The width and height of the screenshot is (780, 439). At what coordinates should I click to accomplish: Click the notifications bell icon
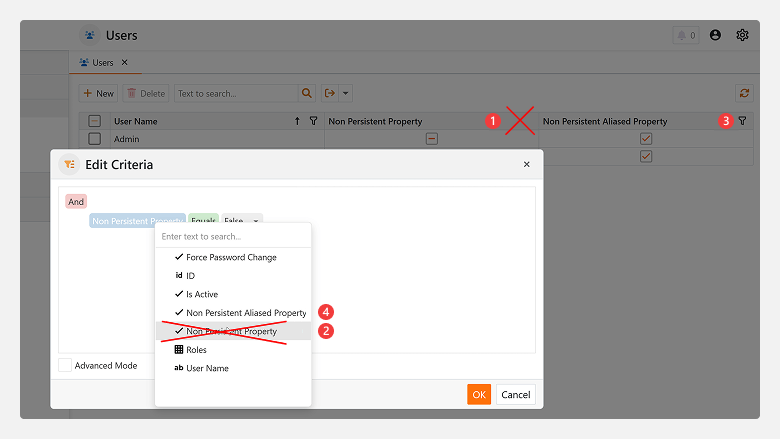tap(686, 35)
